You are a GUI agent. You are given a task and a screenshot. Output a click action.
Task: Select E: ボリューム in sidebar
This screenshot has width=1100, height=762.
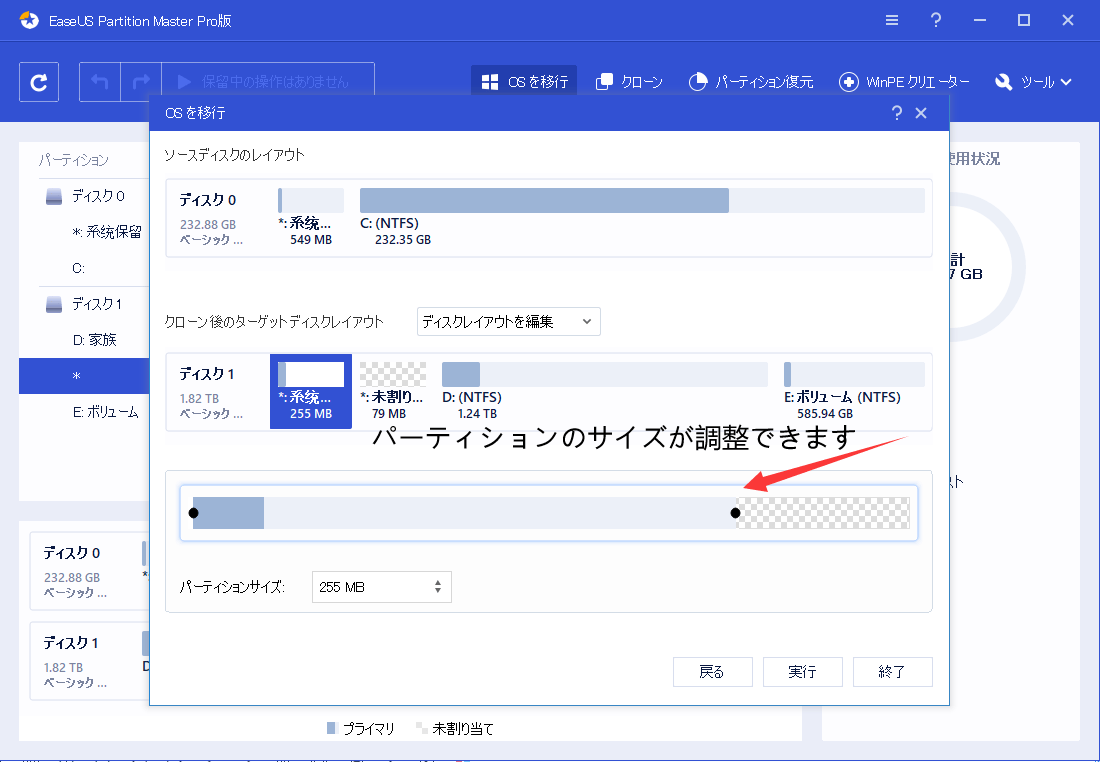[105, 412]
